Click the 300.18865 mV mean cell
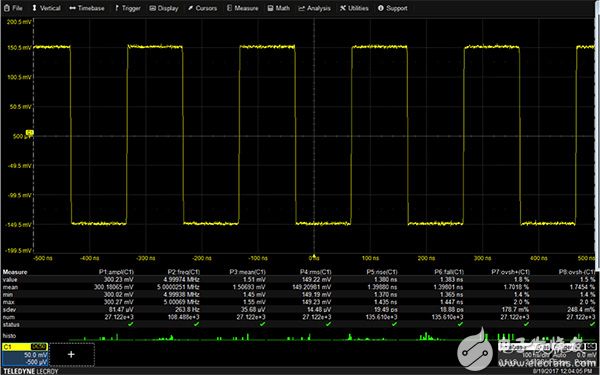The height and width of the screenshot is (375, 600). tap(114, 287)
